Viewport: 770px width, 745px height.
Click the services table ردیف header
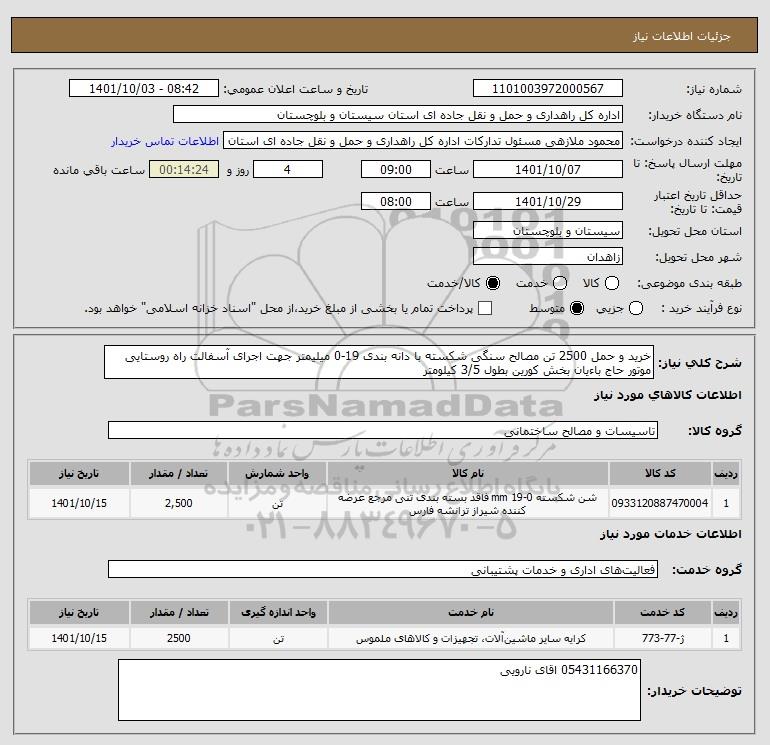[726, 612]
